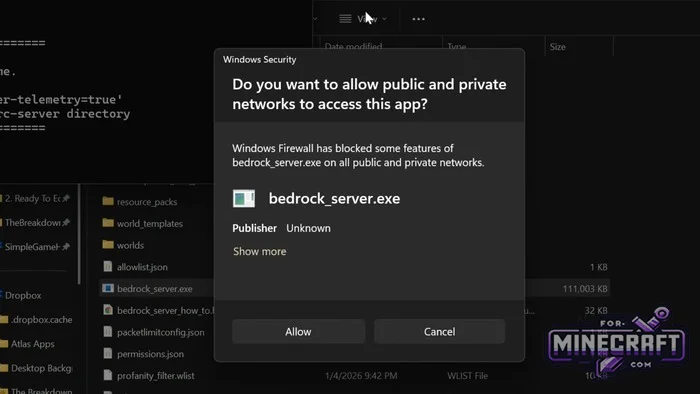Click the 1/4/2026 9:42 PM date

[361, 376]
